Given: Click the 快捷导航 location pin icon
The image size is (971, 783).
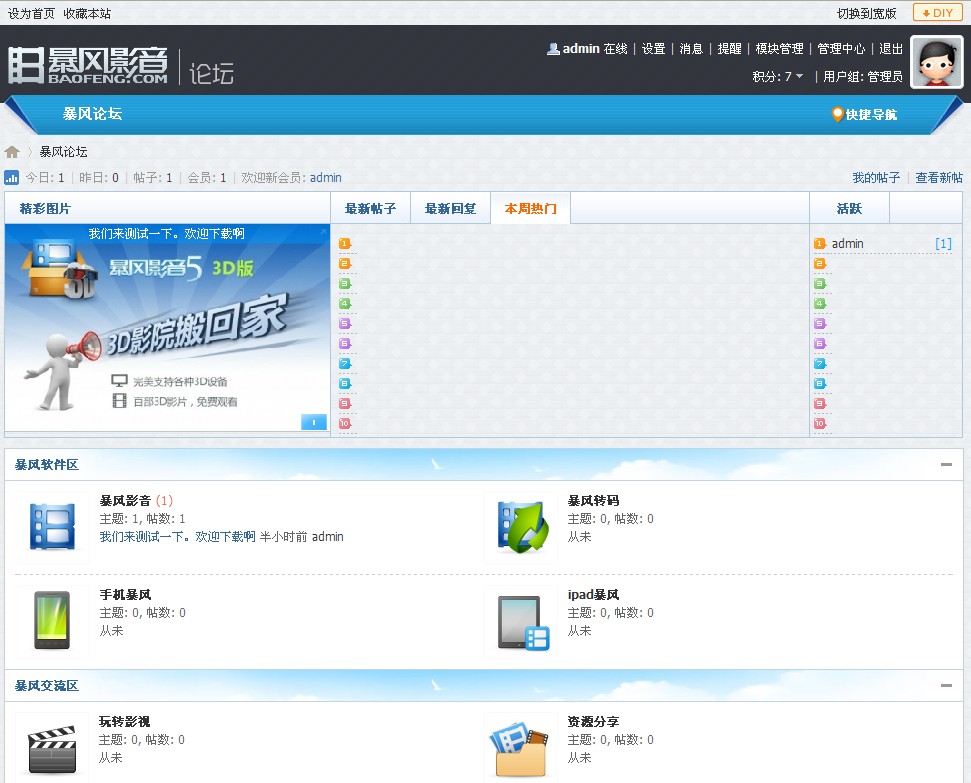Looking at the screenshot, I should point(837,114).
